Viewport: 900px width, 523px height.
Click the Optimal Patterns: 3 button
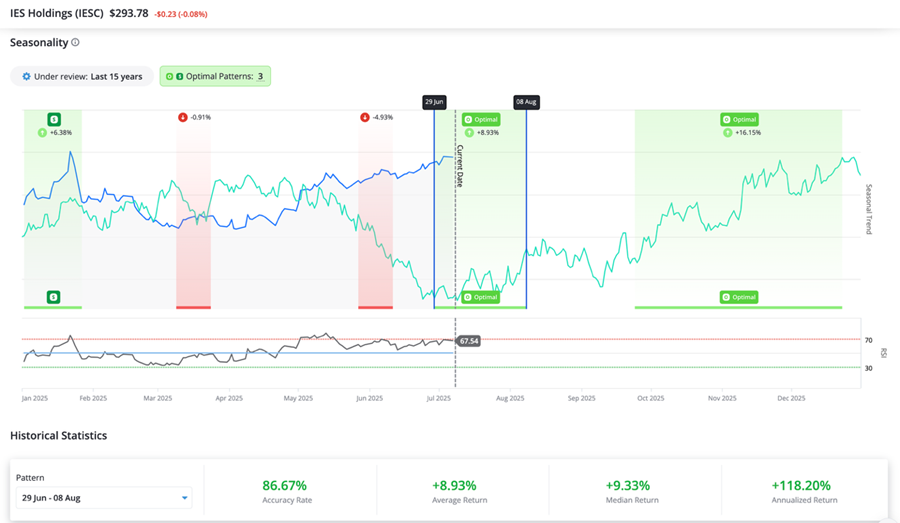(215, 76)
